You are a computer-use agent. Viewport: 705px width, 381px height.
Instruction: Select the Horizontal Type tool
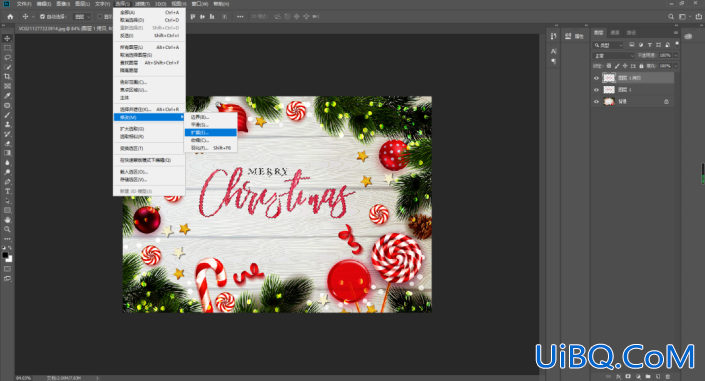pos(7,191)
